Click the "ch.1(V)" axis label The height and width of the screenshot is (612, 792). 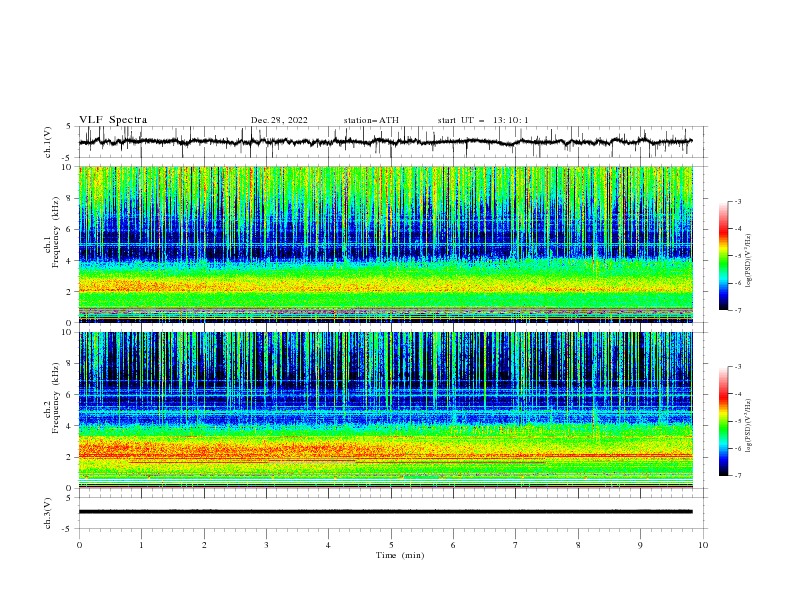(x=49, y=142)
